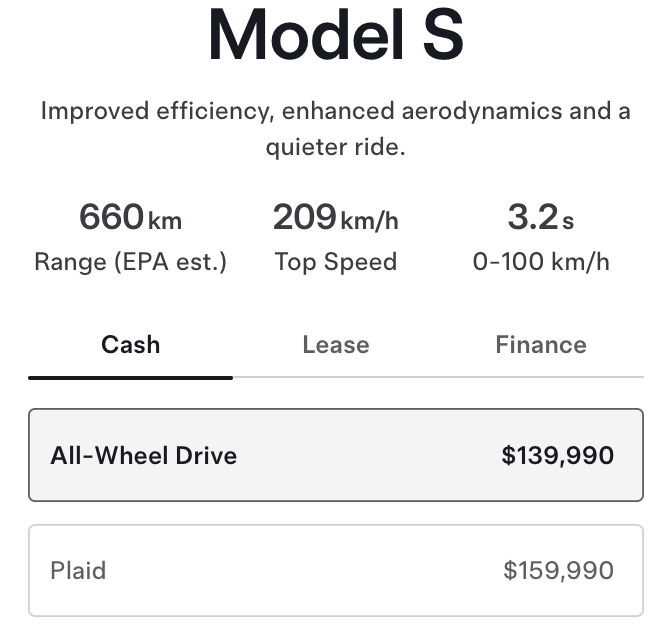Click the Model S heading
Screen dimensions: 664x640
coord(335,36)
